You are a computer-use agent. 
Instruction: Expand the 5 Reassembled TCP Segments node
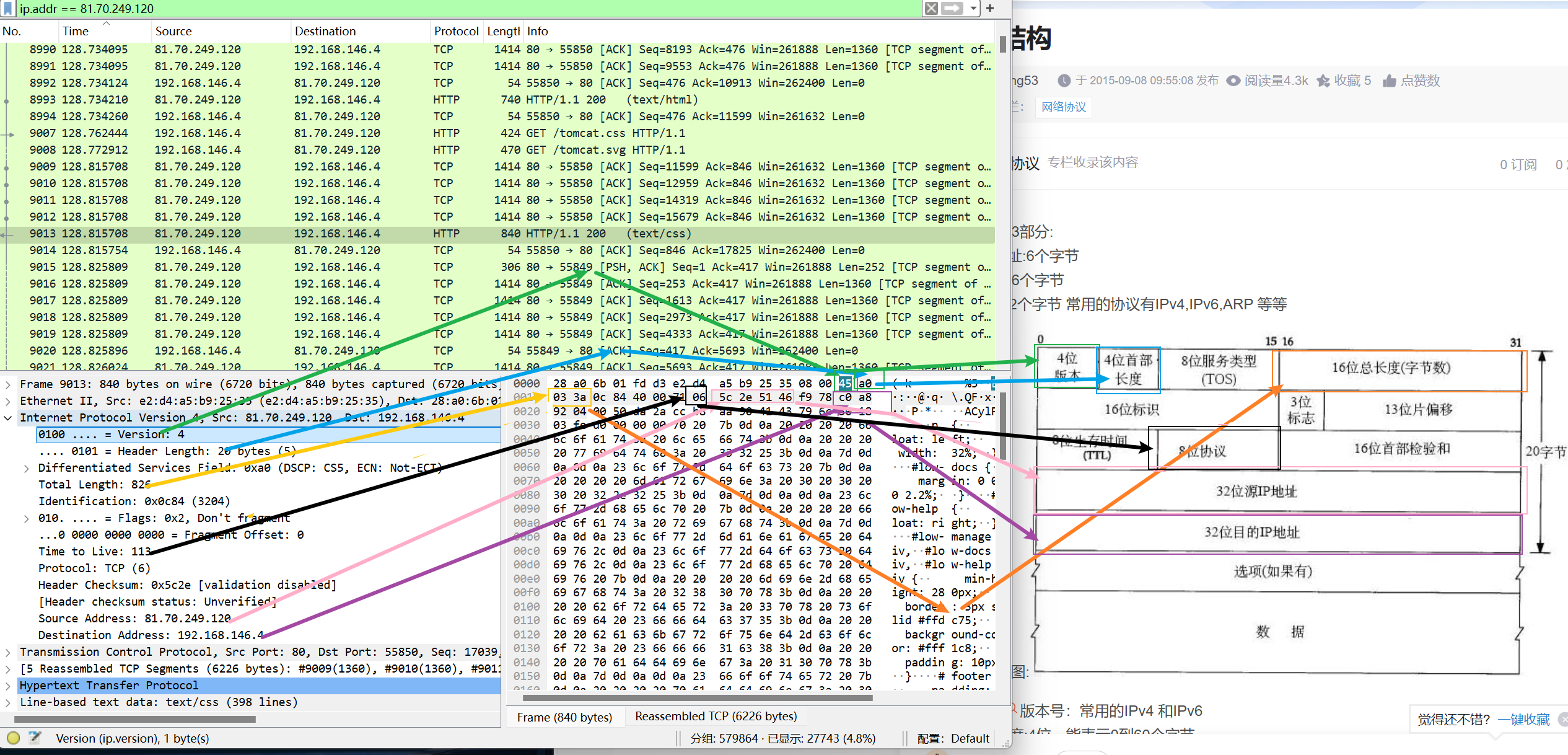(x=7, y=669)
